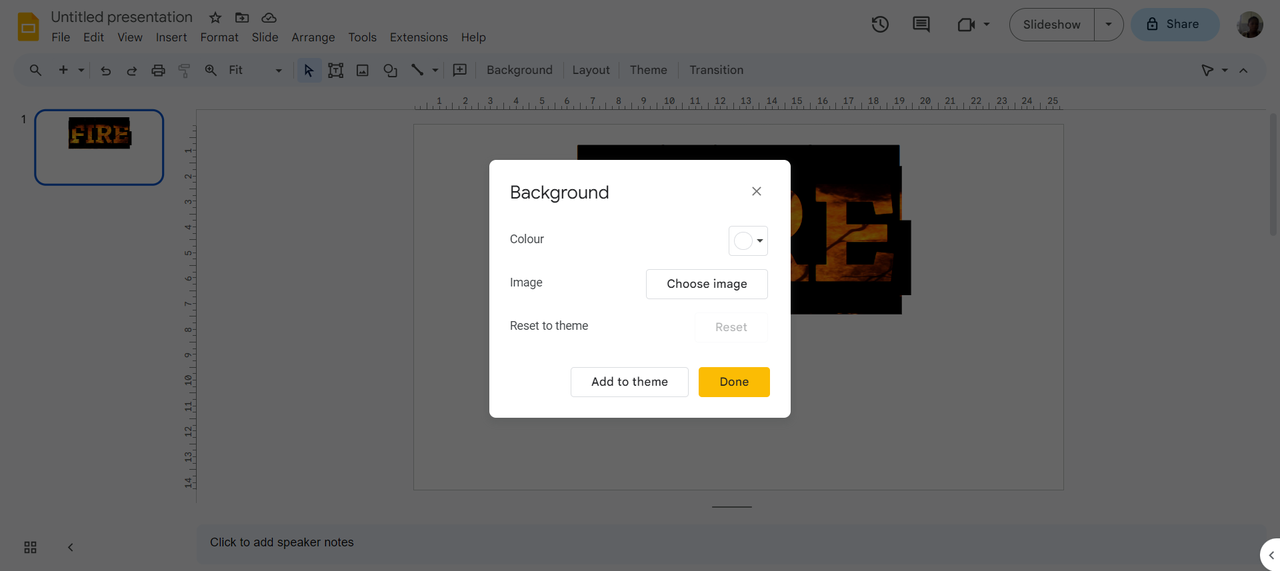This screenshot has width=1280, height=571.
Task: Open the Arrange menu
Action: [x=313, y=37]
